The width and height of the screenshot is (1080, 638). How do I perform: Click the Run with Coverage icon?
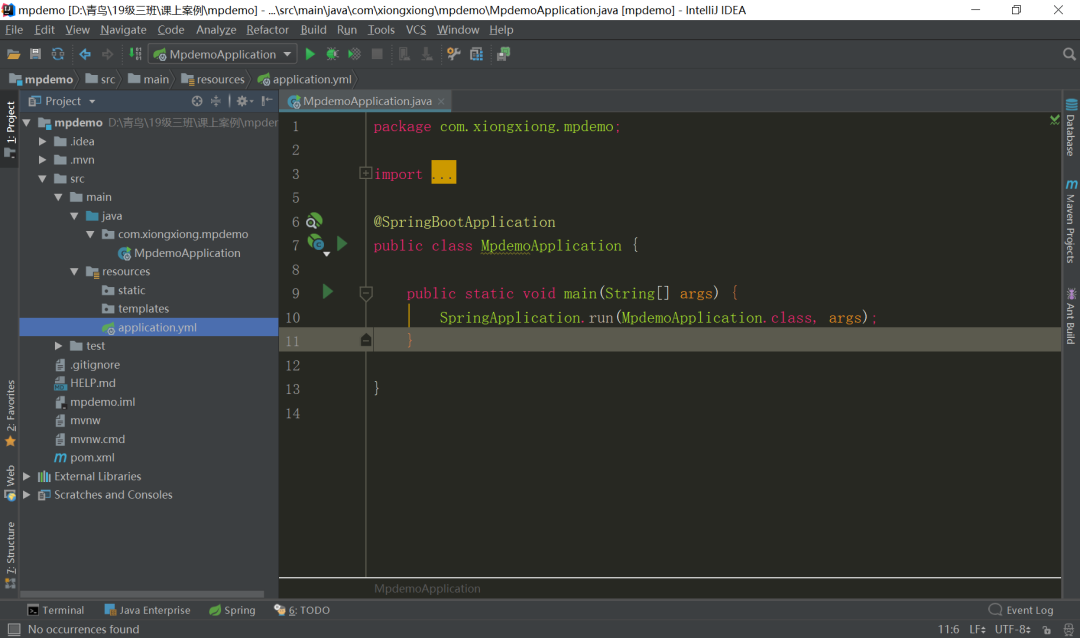[x=354, y=54]
